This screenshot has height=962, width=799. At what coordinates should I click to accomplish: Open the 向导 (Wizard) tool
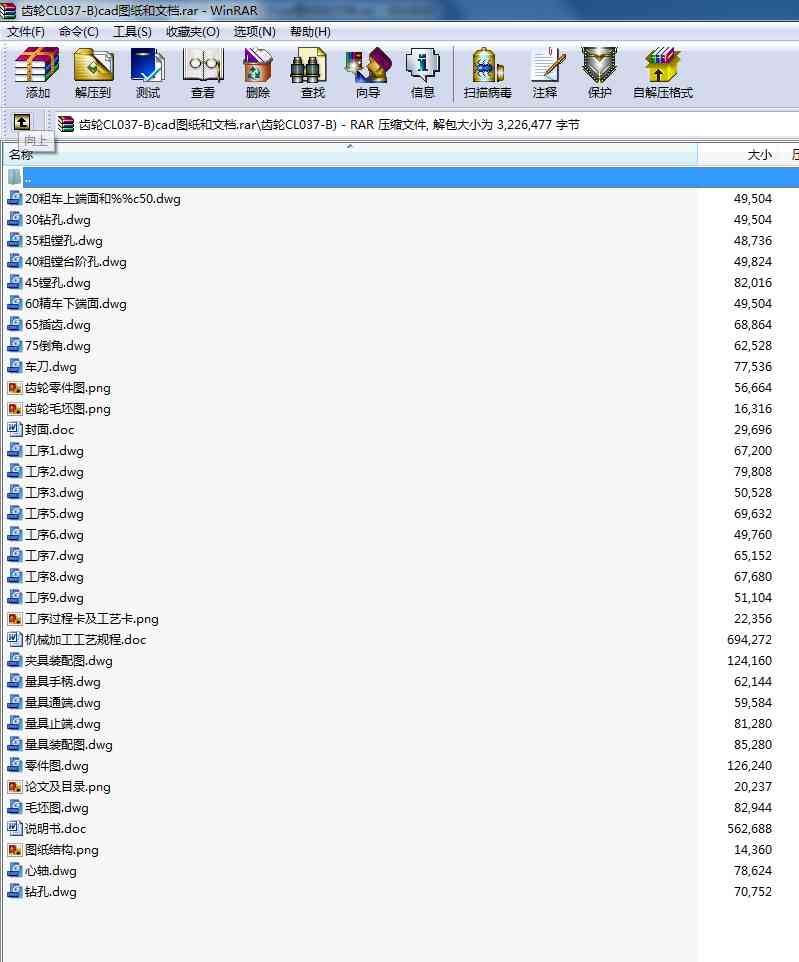click(x=368, y=66)
